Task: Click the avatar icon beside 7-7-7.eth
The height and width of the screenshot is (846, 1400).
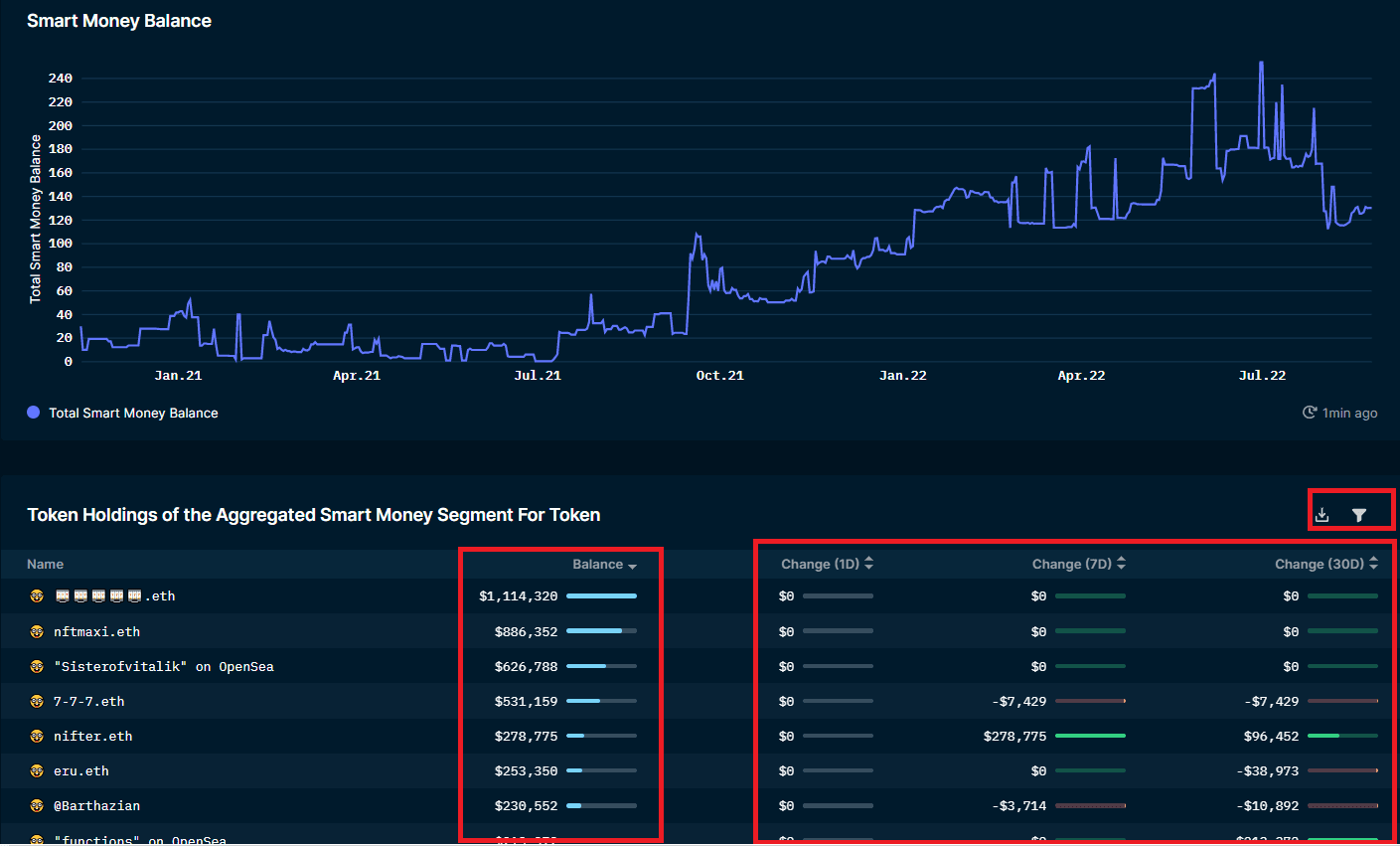Action: click(x=37, y=702)
